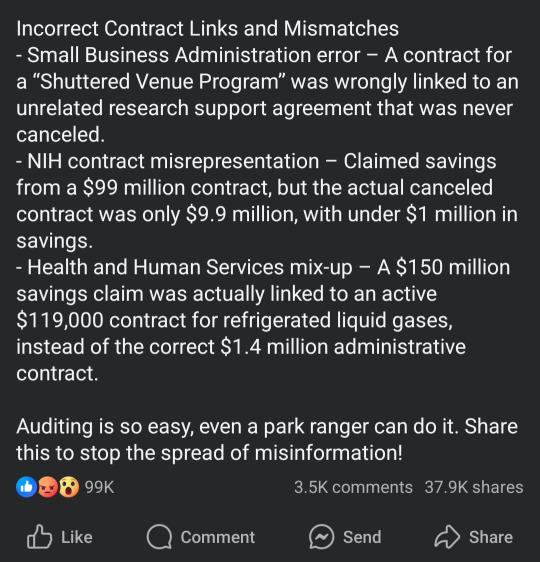Click the curved arrow Share icon

click(447, 537)
